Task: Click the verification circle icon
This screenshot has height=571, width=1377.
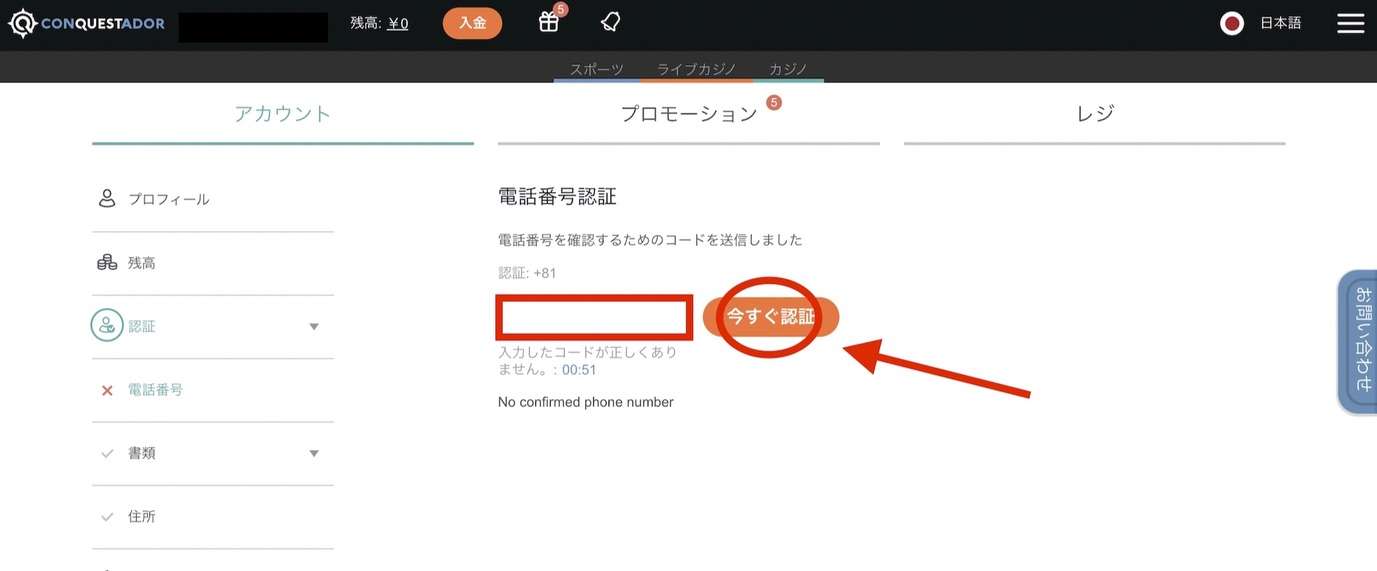Action: pos(107,325)
